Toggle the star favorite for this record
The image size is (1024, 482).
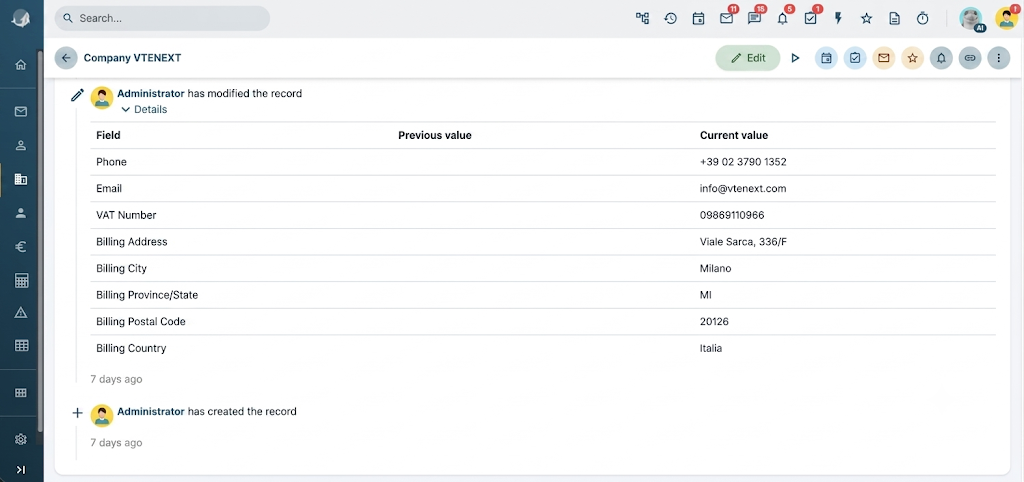pos(912,58)
